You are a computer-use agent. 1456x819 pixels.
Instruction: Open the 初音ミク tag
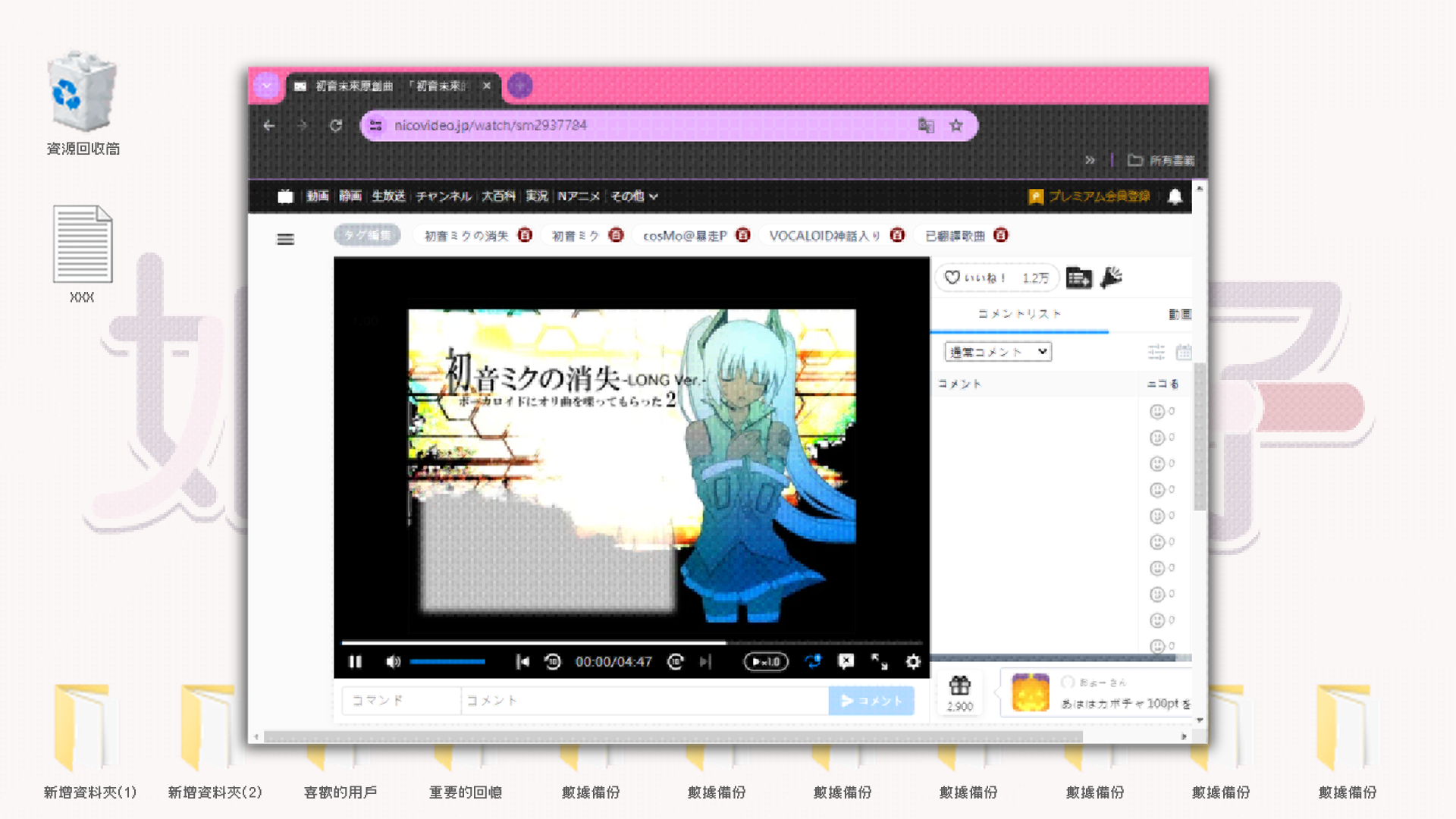click(576, 236)
